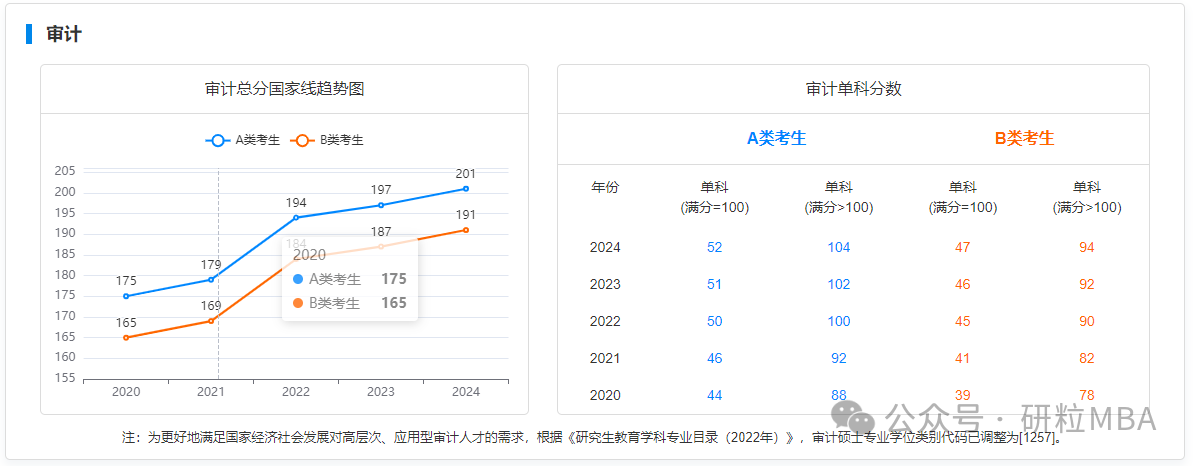Select the 审计单科分数 table title
1193x466 pixels.
(854, 89)
